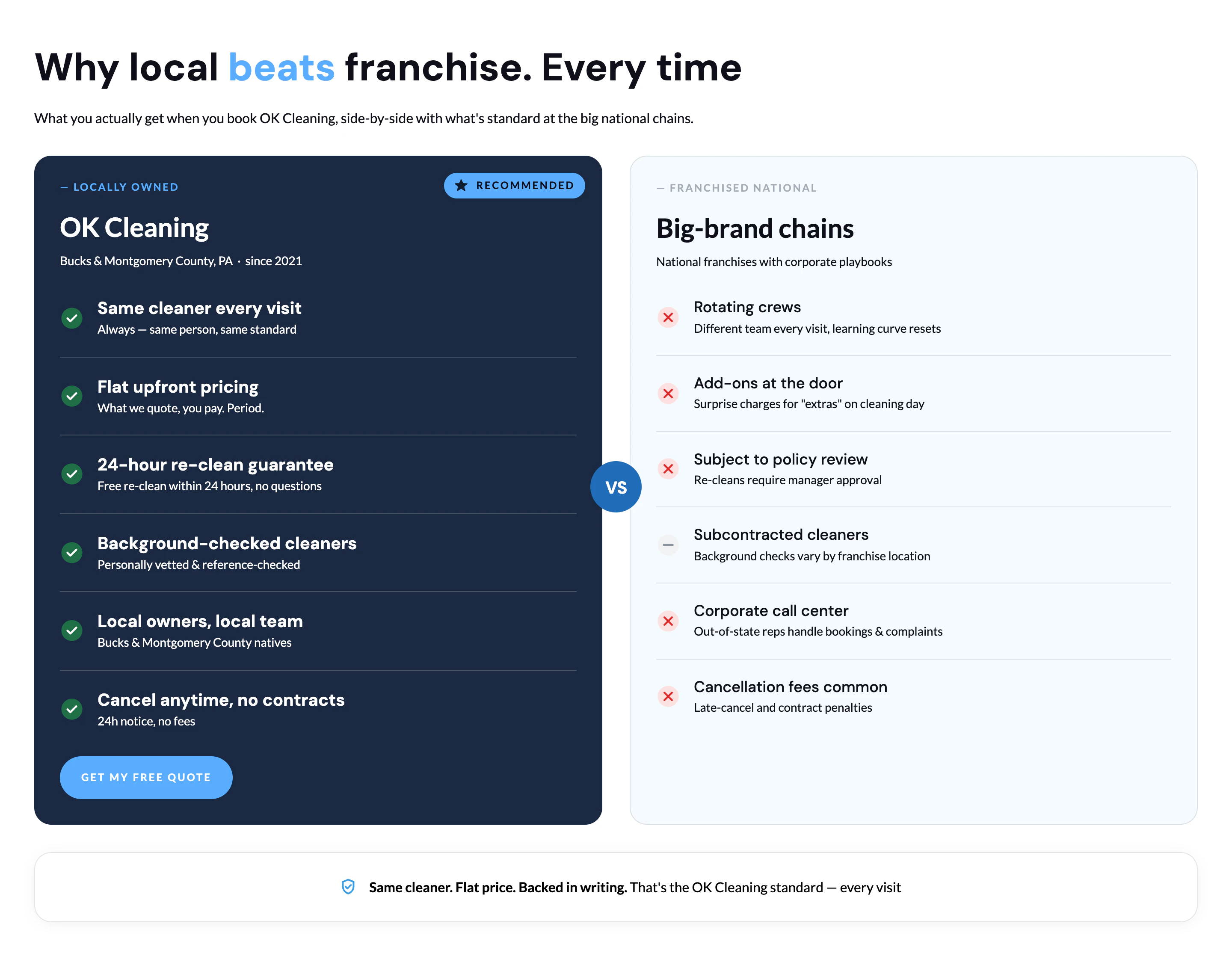Click 'Subject to policy review' title
The width and height of the screenshot is (1232, 965).
pos(780,459)
